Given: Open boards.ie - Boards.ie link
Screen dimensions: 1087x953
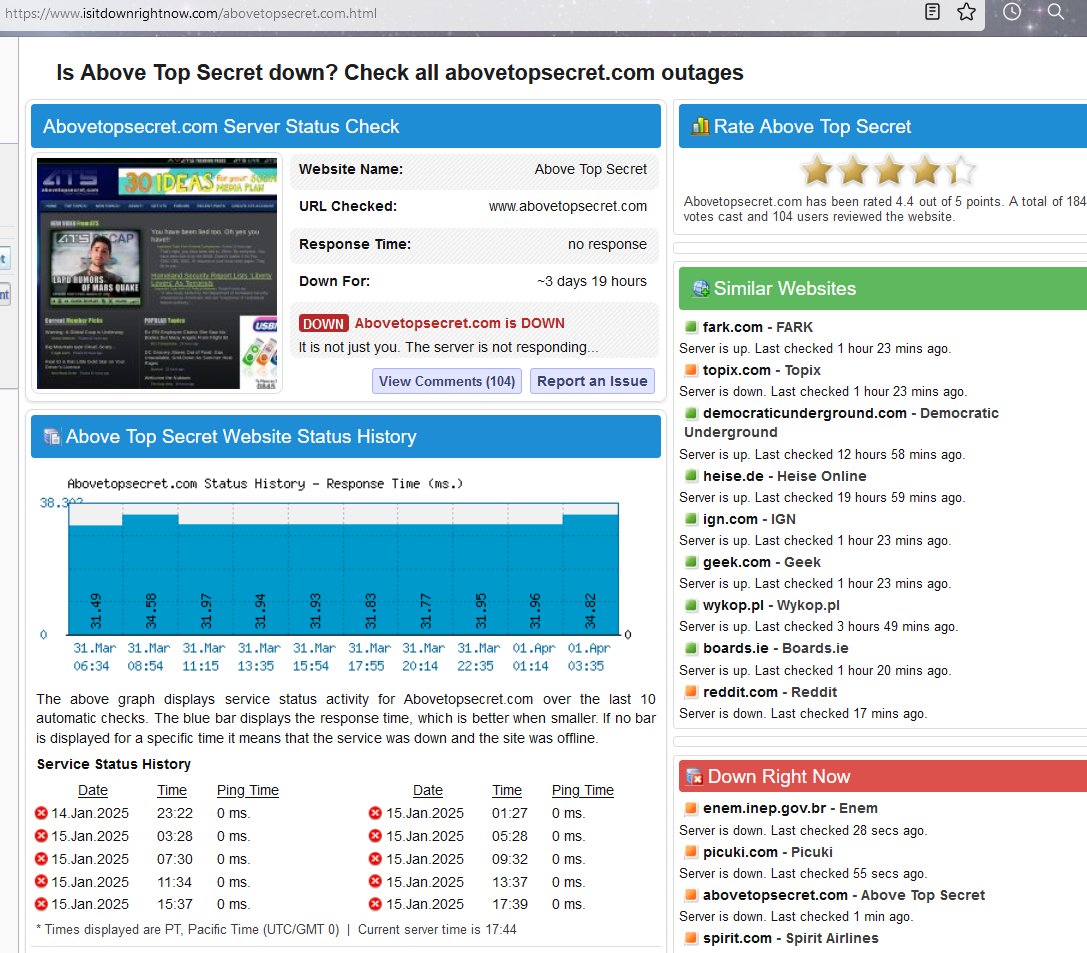Looking at the screenshot, I should tap(776, 648).
